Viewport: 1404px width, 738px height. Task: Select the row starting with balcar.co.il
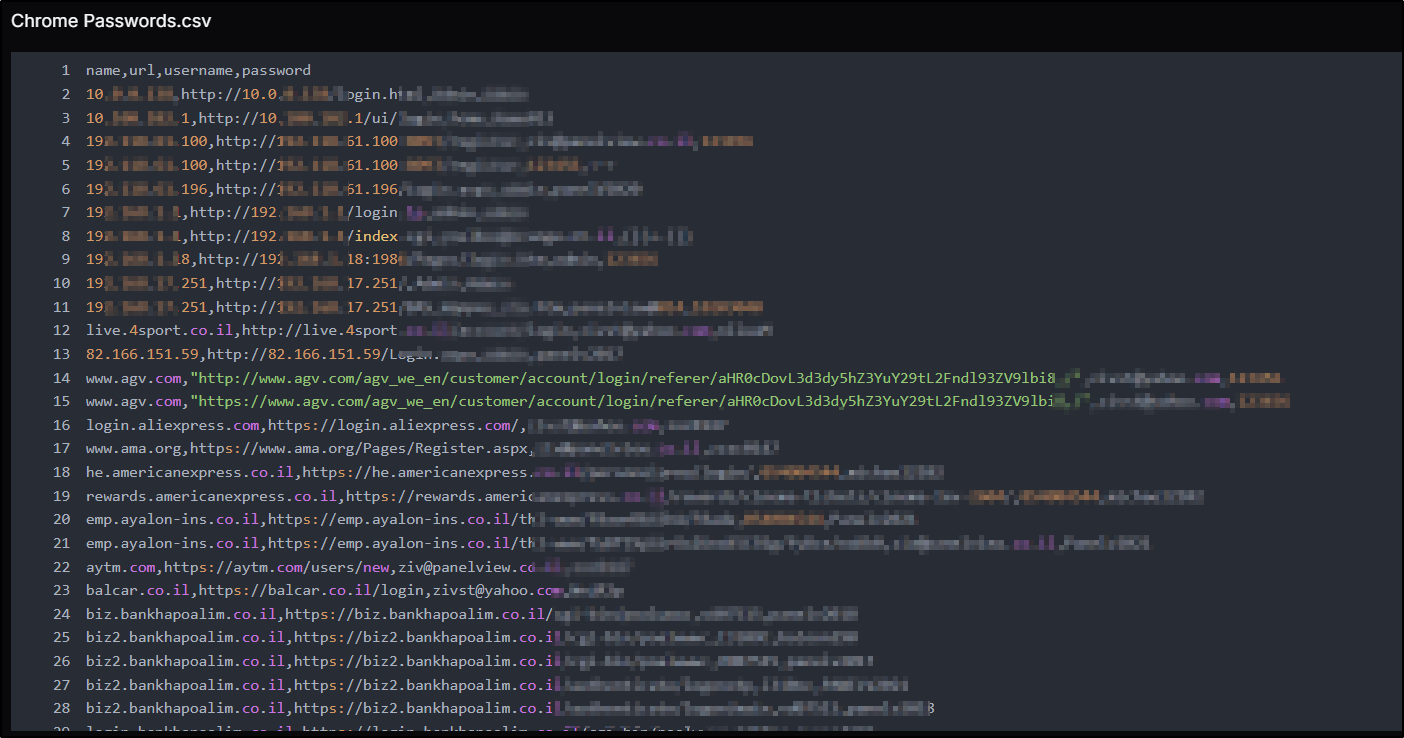[x=355, y=590]
